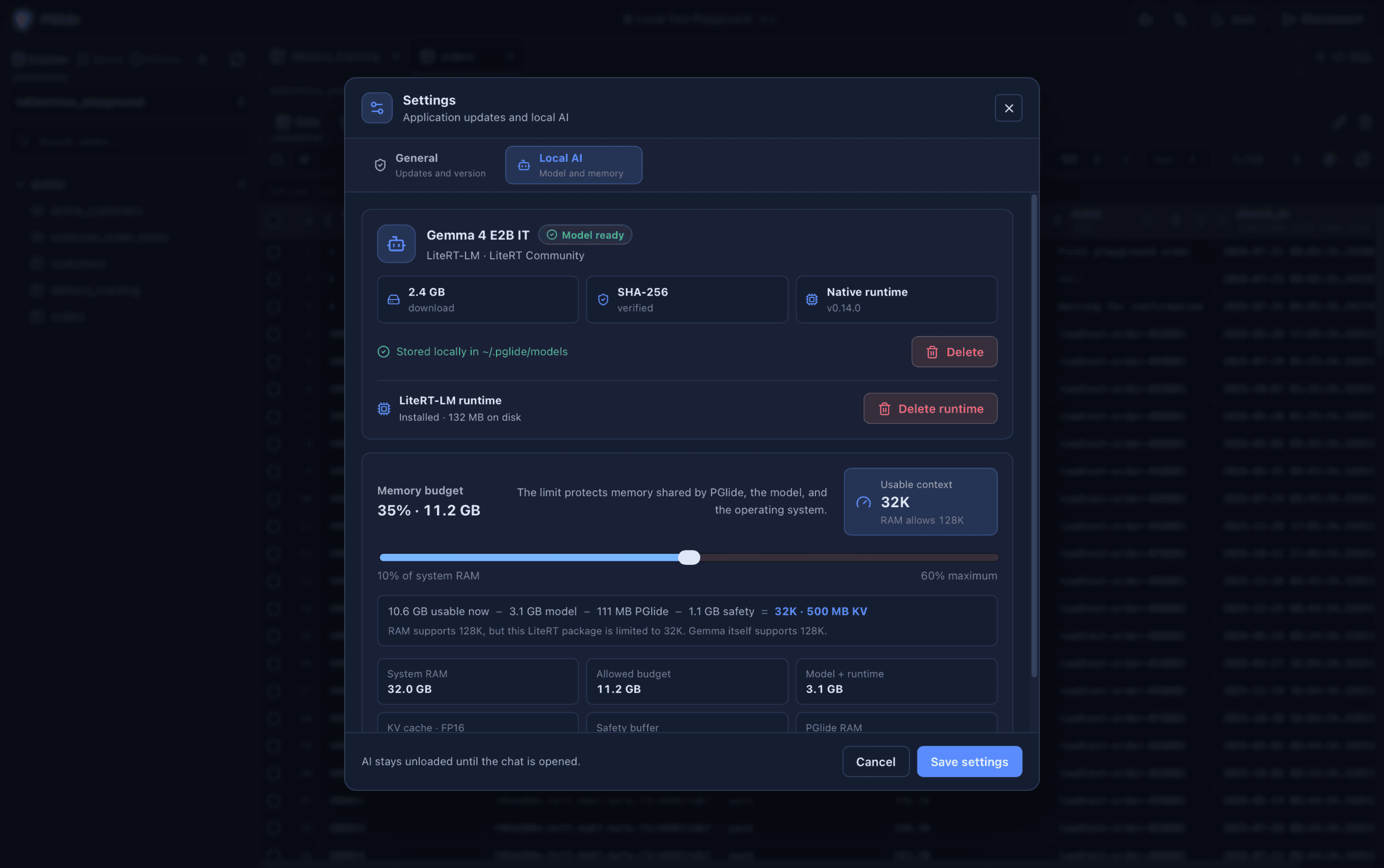This screenshot has width=1384, height=868.
Task: Close the Settings dialog with the X
Action: 1008,108
